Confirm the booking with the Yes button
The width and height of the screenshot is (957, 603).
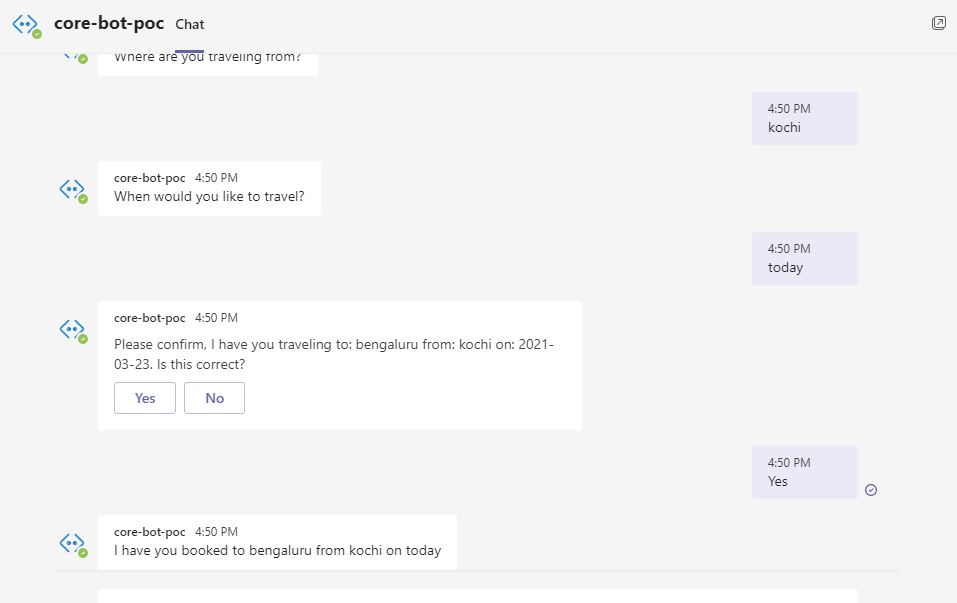click(144, 398)
